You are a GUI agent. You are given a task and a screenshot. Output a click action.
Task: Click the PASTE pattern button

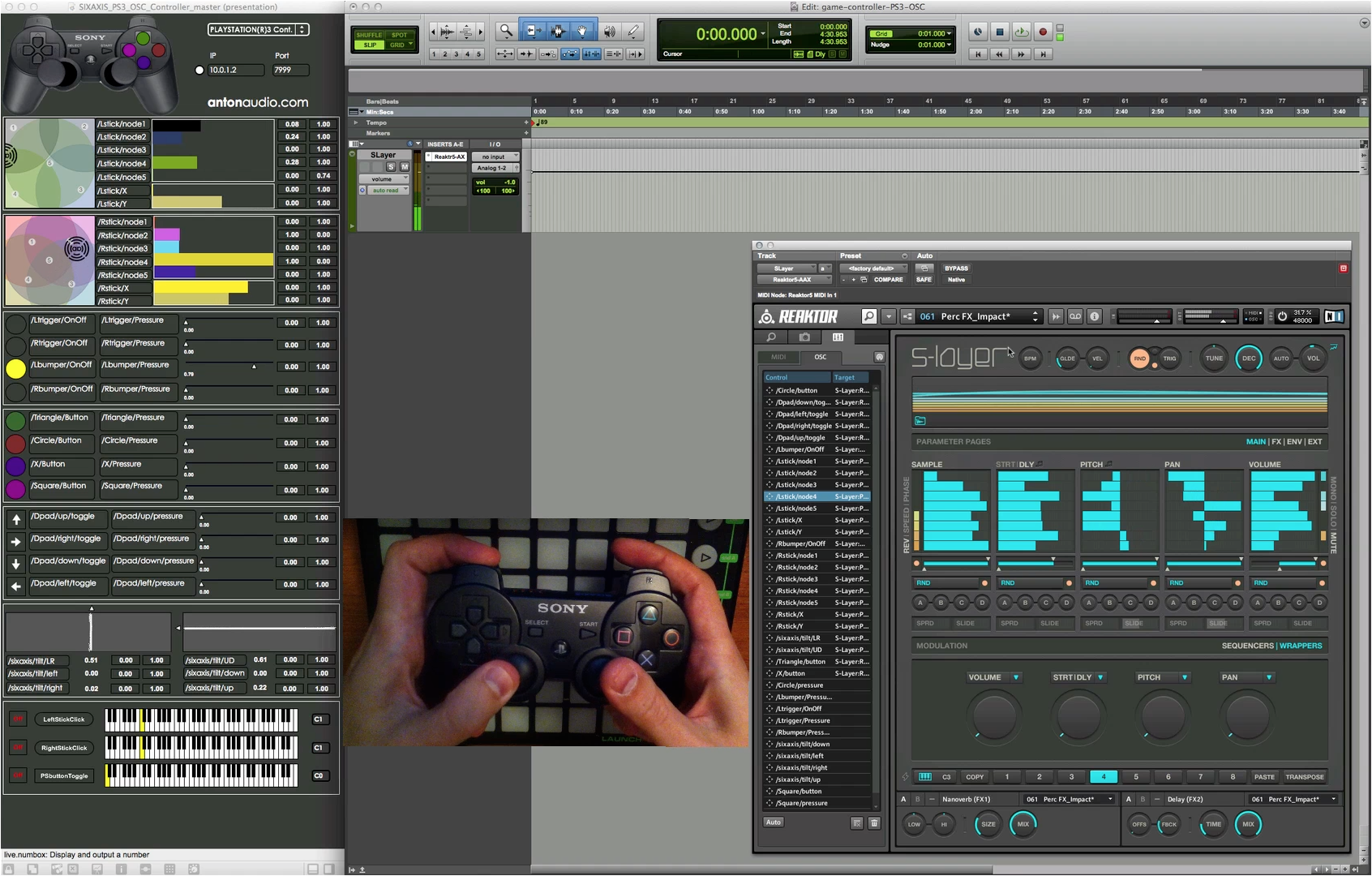pyautogui.click(x=1264, y=777)
